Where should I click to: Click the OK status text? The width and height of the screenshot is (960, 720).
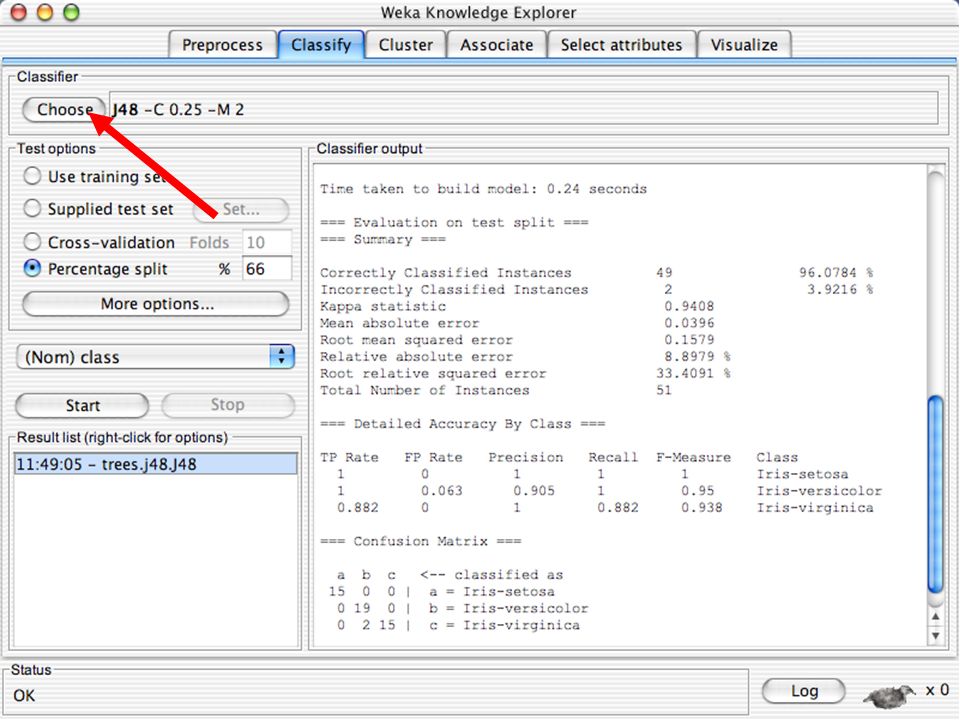point(24,696)
